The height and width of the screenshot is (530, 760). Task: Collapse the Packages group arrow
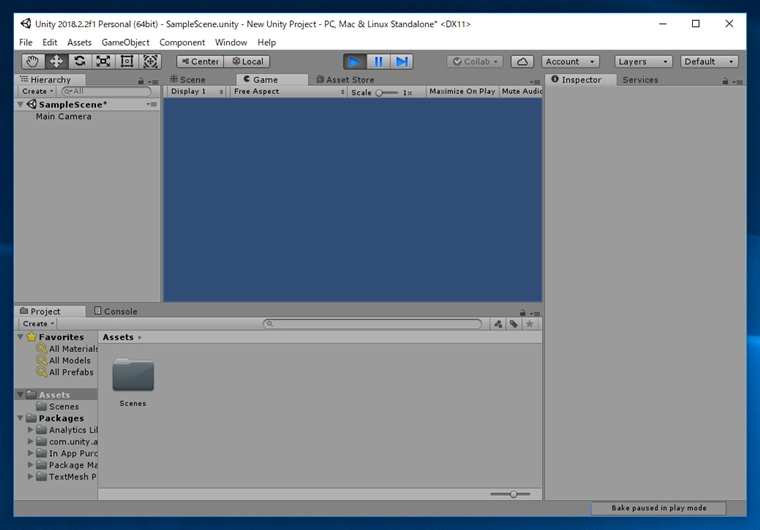tap(20, 418)
